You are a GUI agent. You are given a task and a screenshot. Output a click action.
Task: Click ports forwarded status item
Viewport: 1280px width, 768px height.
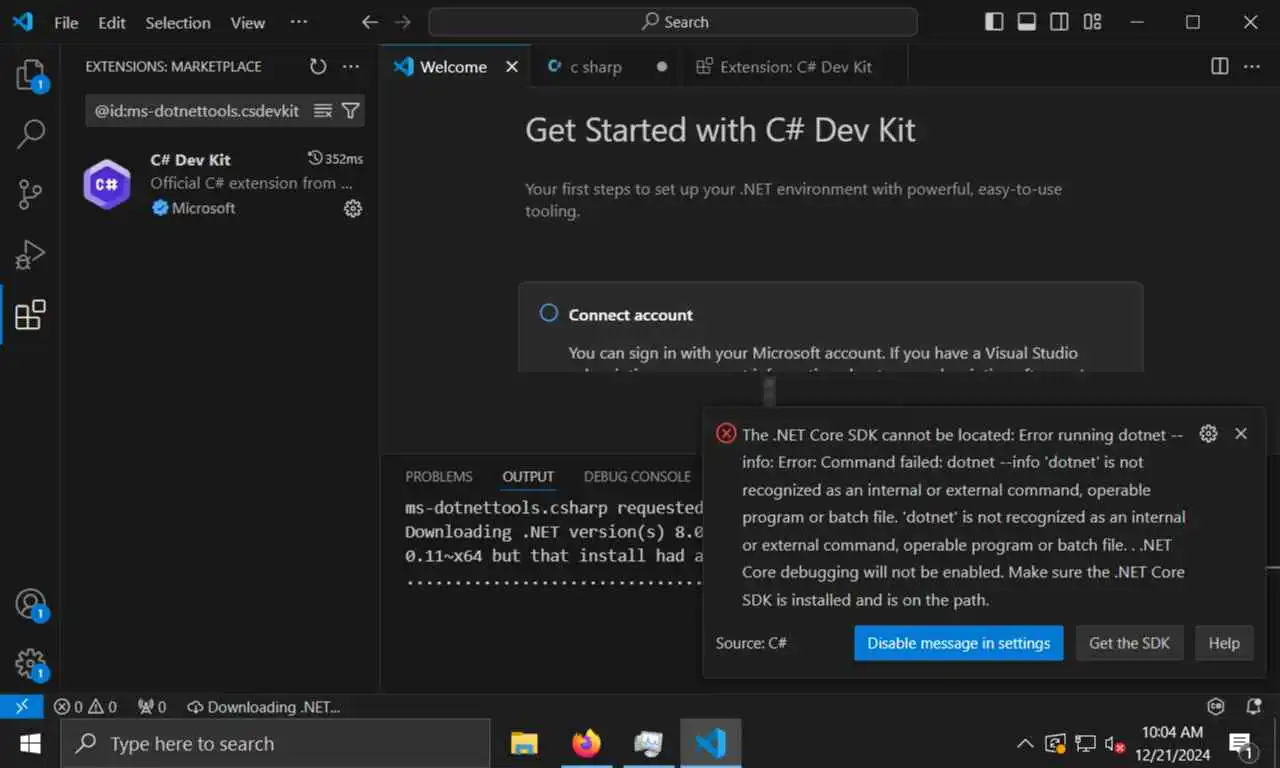pos(151,707)
